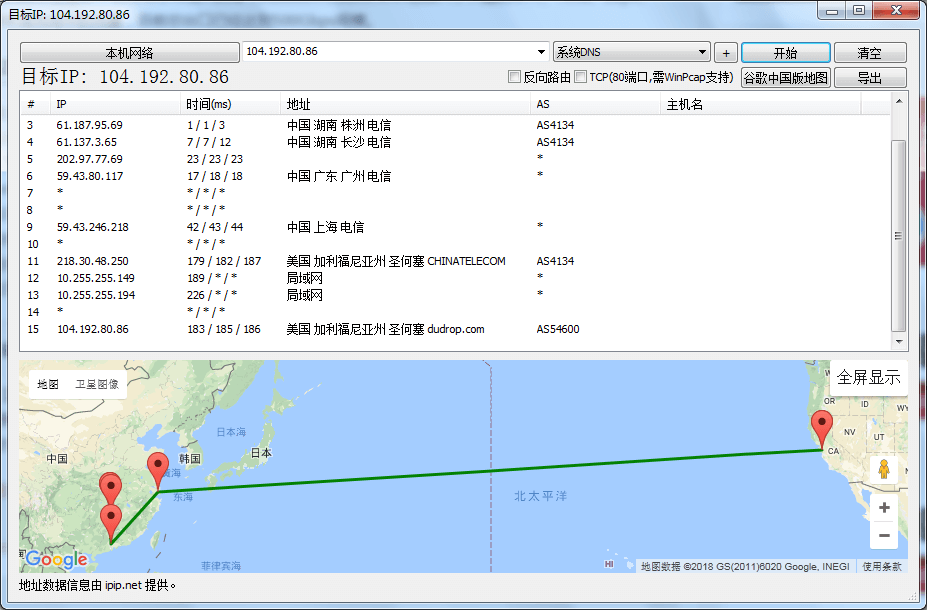Zoom out the map with minus button

point(883,537)
